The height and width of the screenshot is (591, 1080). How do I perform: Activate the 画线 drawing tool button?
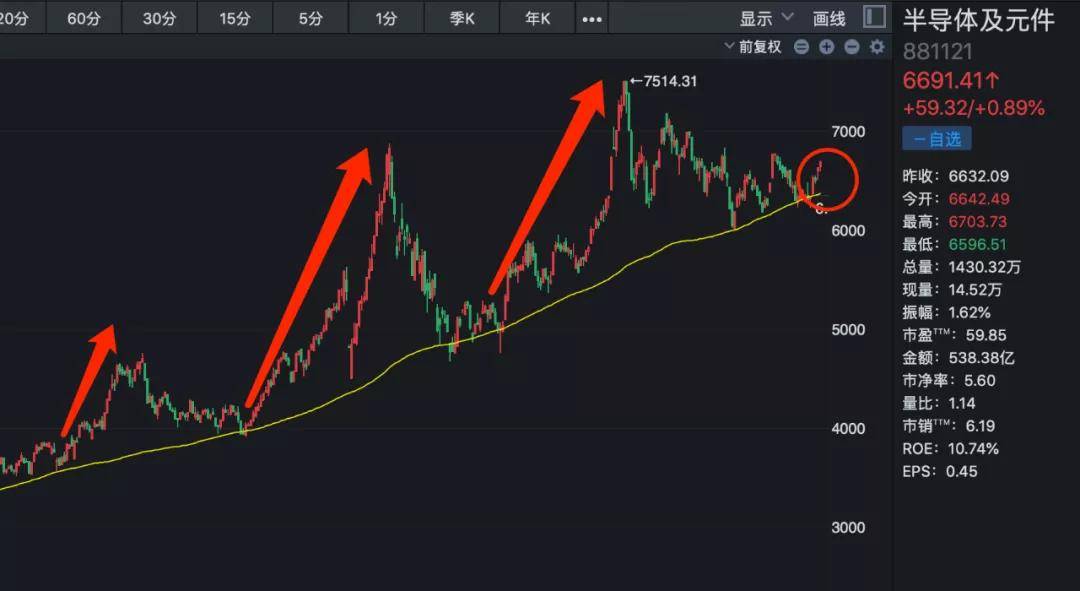[x=829, y=19]
